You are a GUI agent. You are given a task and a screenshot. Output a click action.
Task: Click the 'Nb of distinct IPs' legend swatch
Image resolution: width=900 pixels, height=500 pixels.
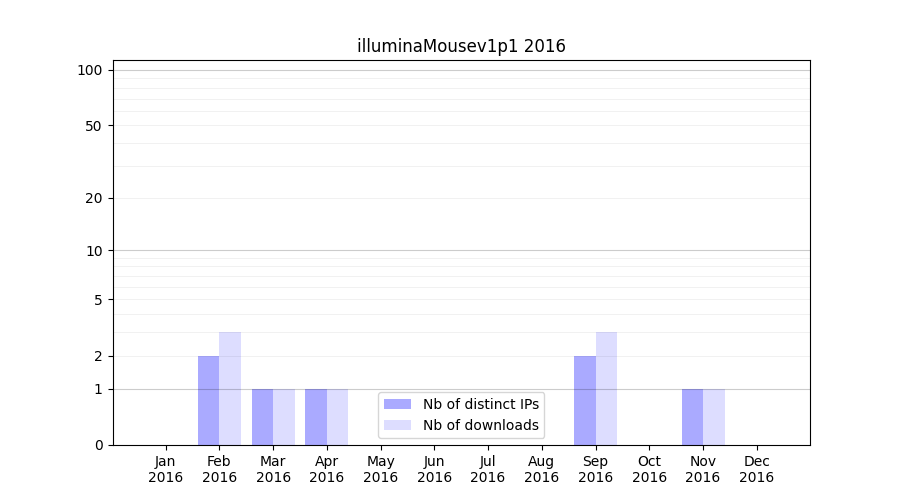pyautogui.click(x=397, y=404)
